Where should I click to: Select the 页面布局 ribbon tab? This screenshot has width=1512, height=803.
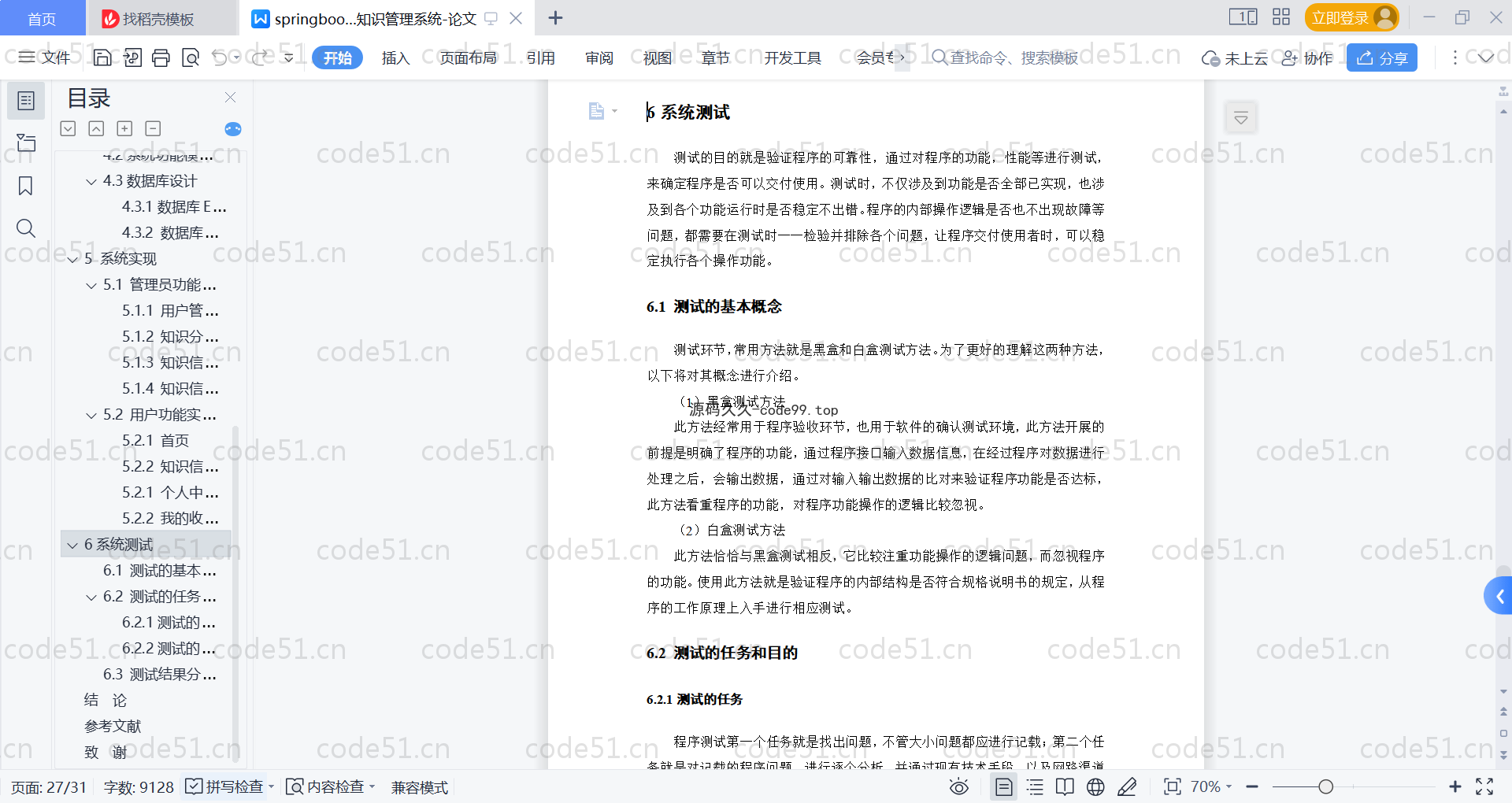click(468, 57)
